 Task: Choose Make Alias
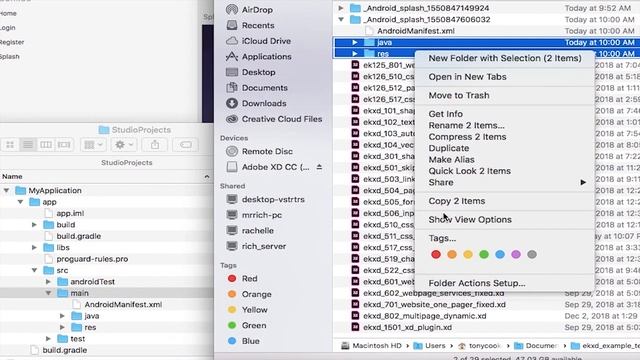[x=505, y=160]
